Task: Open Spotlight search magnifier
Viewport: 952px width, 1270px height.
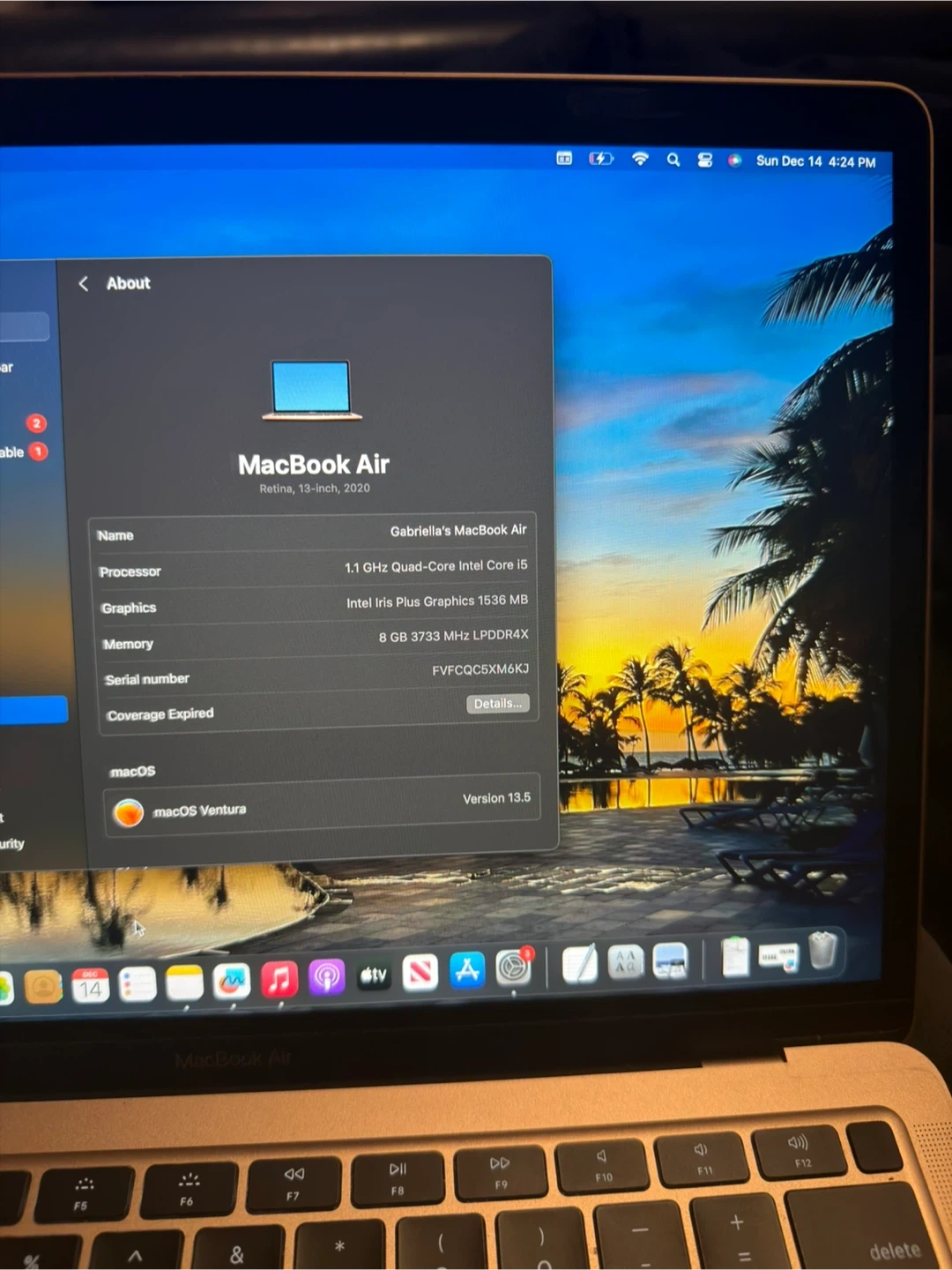Action: pyautogui.click(x=673, y=160)
